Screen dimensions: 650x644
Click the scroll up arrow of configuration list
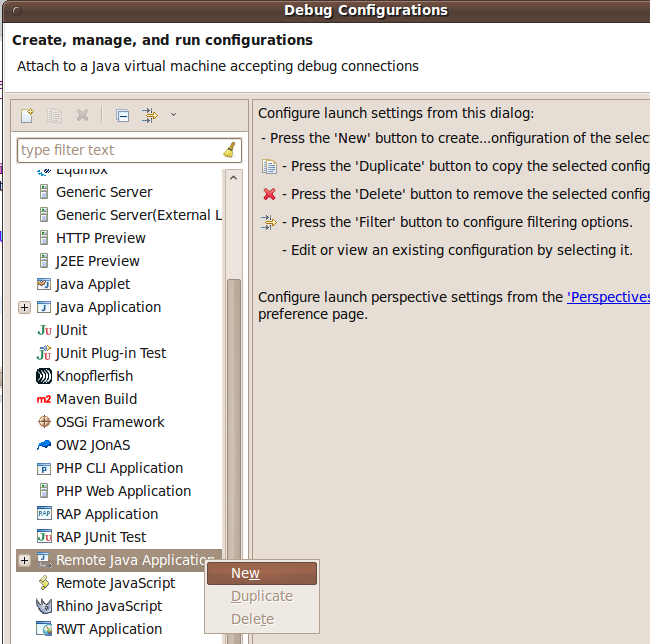233,178
